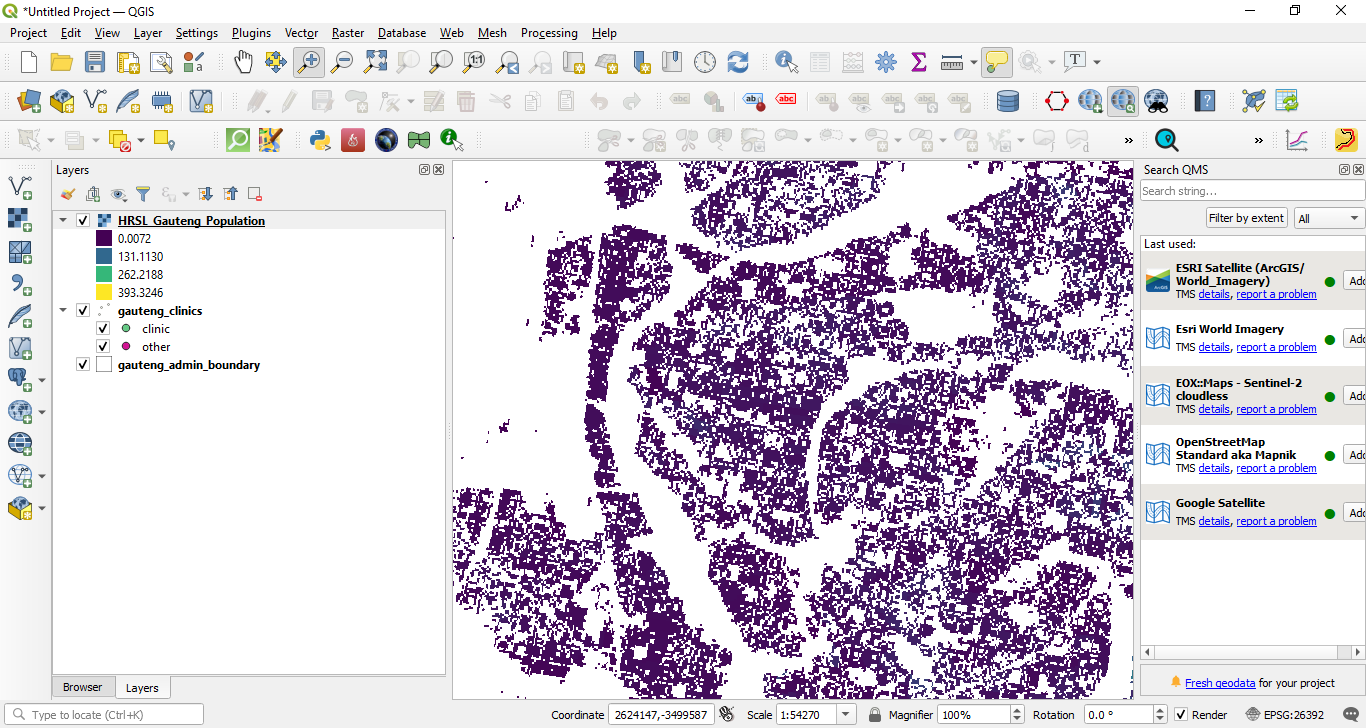The image size is (1366, 728).
Task: Open the Help contents book icon
Action: 1206,101
